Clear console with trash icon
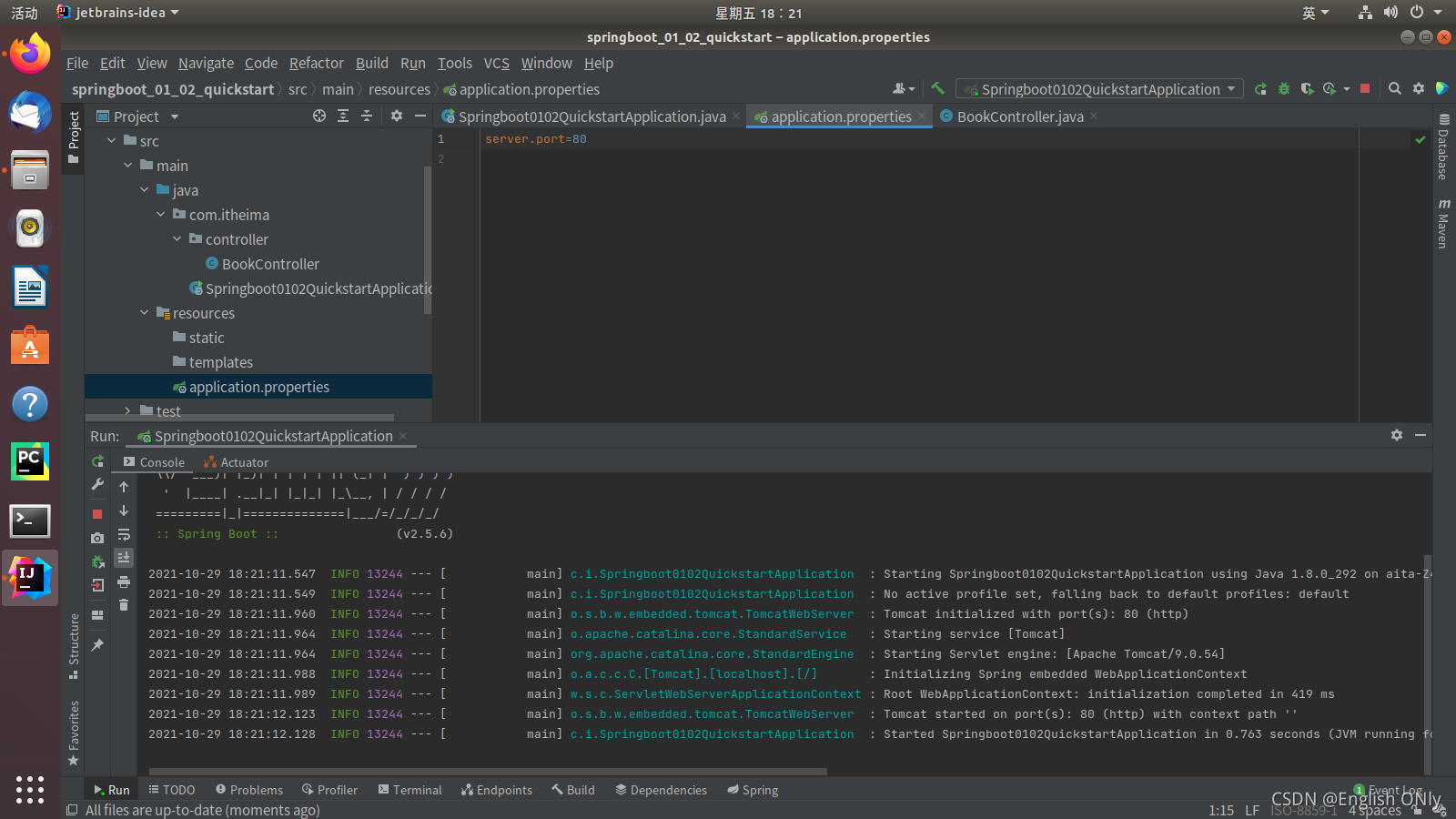The width and height of the screenshot is (1456, 819). 124,604
